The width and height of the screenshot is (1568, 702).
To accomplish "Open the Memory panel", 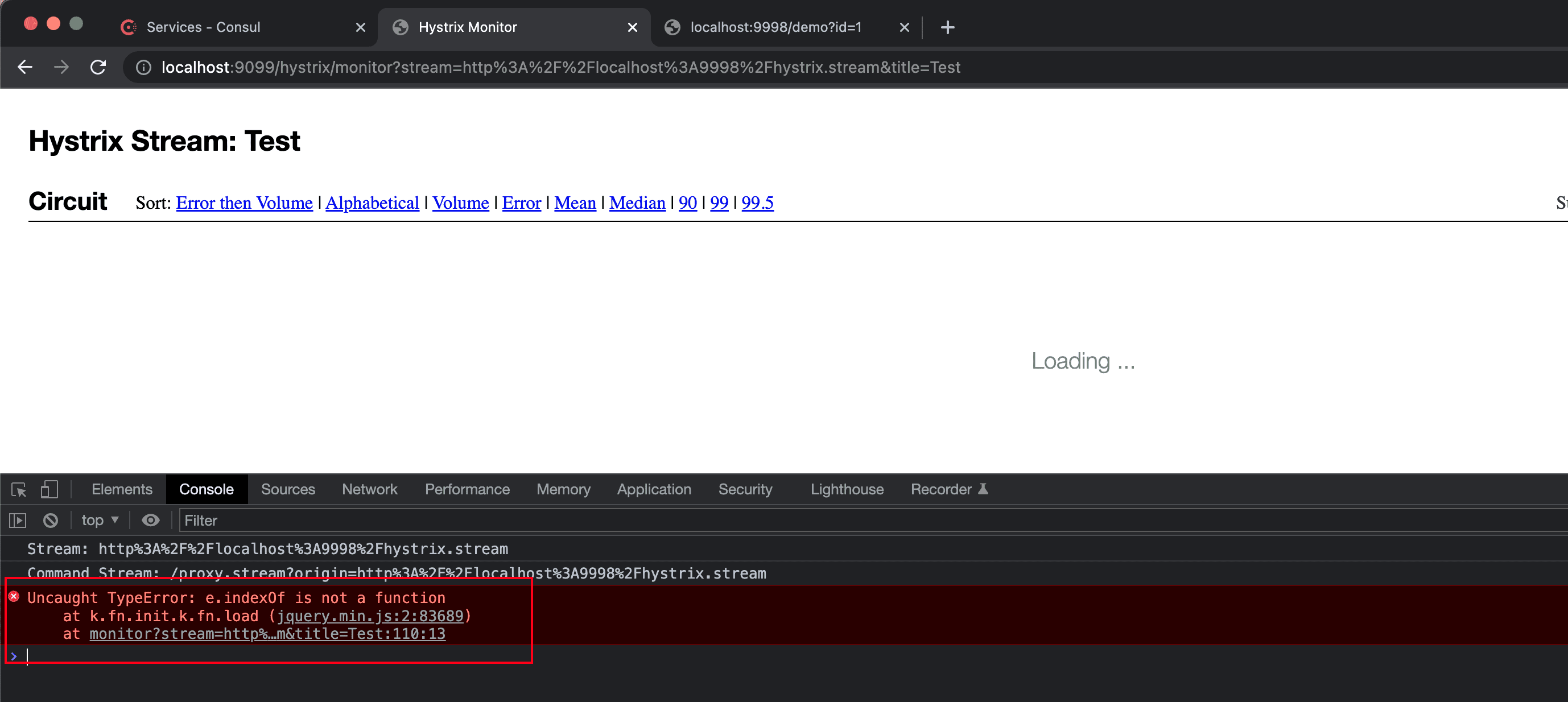I will tap(564, 489).
